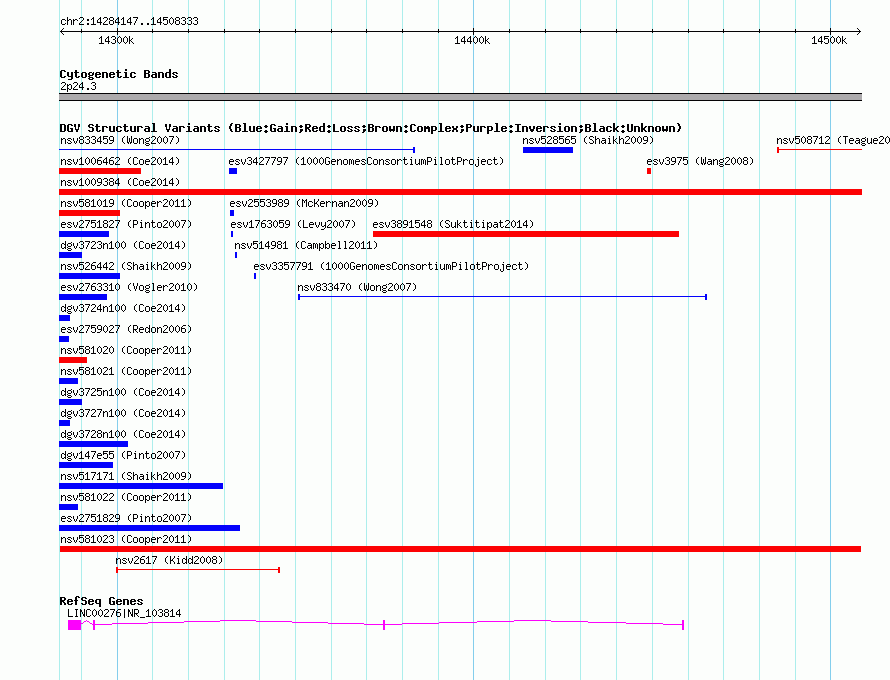Select the esv2751829 blue gain bar
890x680 pixels.
click(x=149, y=528)
